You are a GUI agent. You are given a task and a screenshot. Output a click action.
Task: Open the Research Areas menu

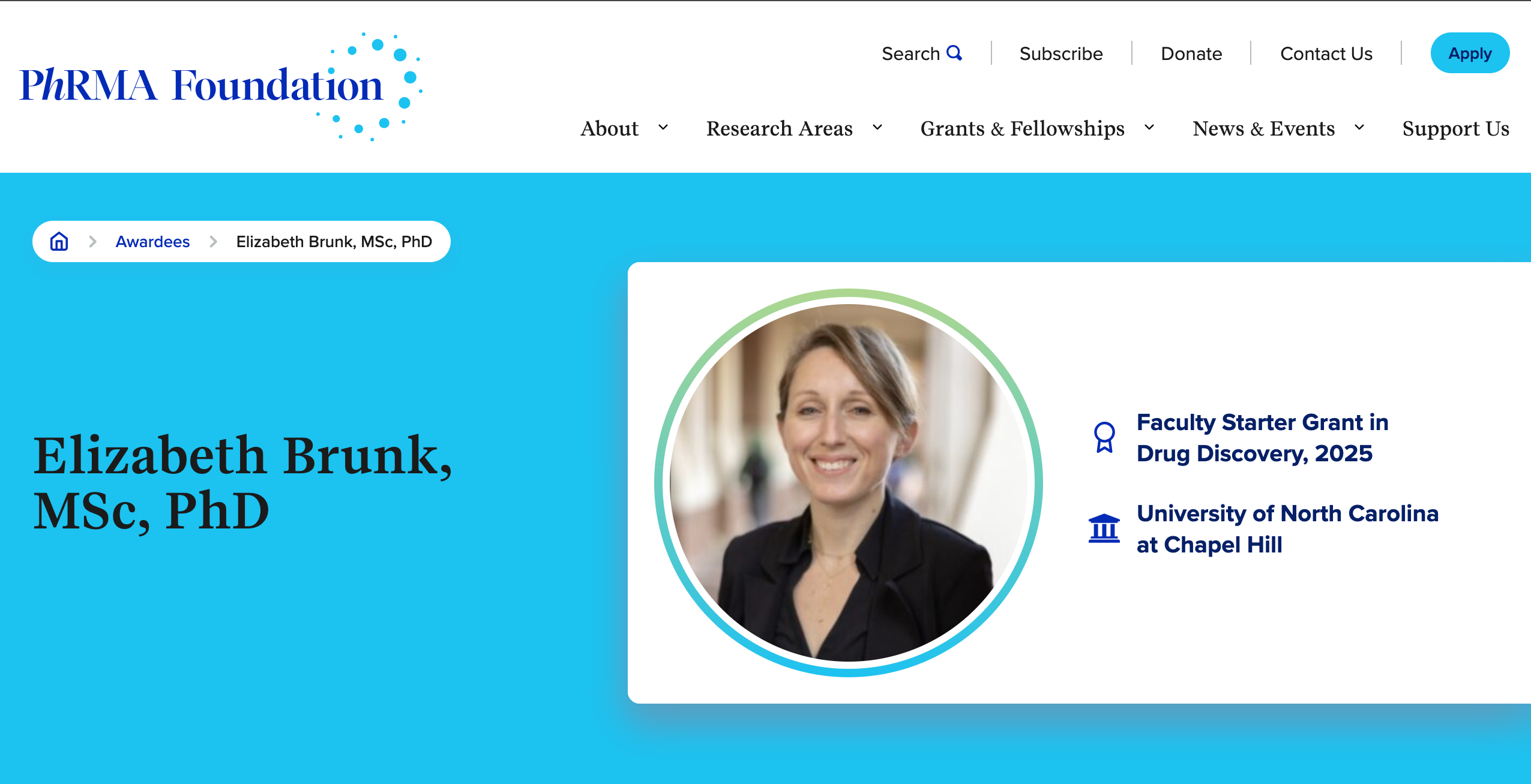tap(779, 128)
